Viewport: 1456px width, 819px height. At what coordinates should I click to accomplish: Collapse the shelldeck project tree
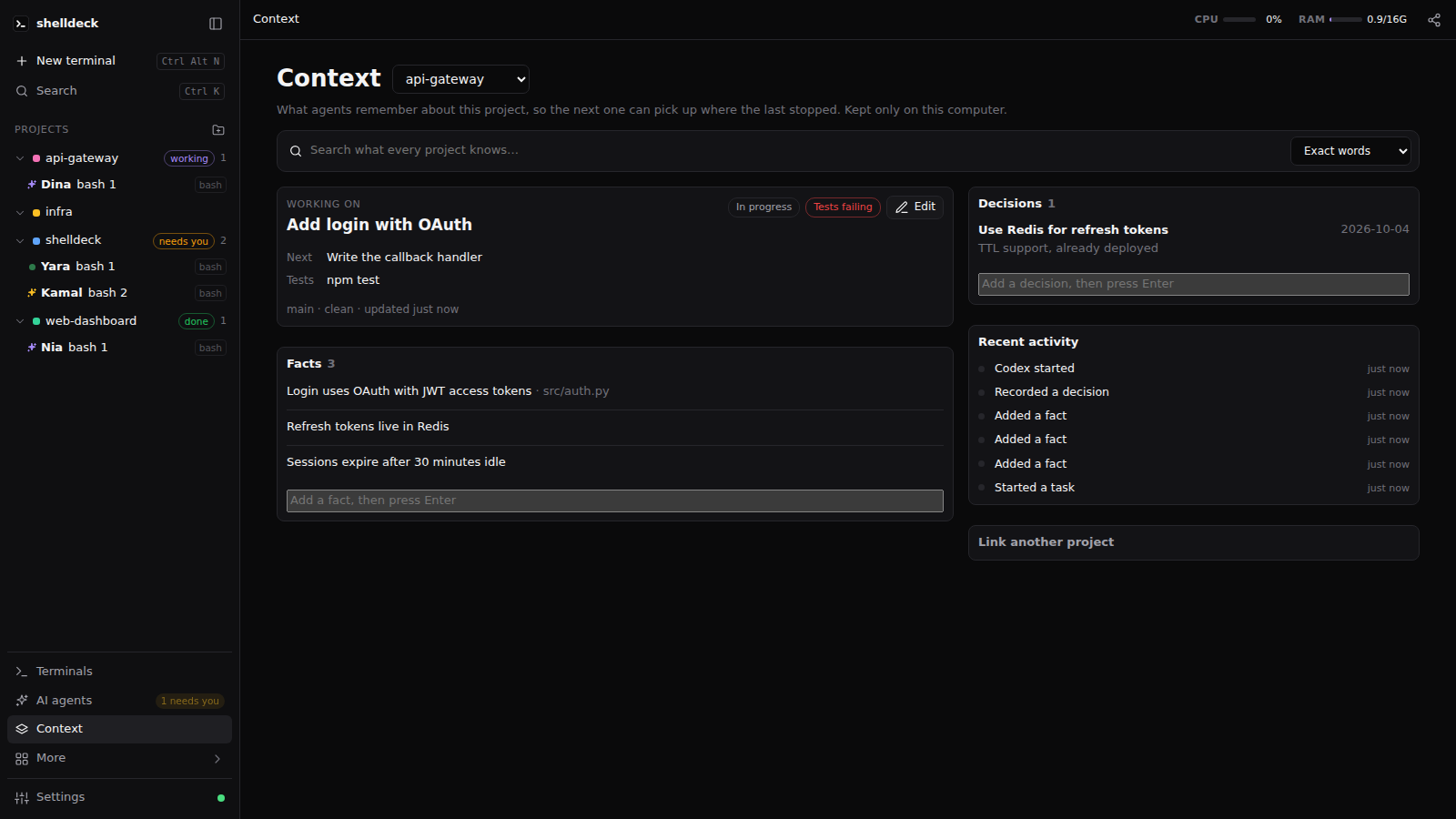pos(20,241)
